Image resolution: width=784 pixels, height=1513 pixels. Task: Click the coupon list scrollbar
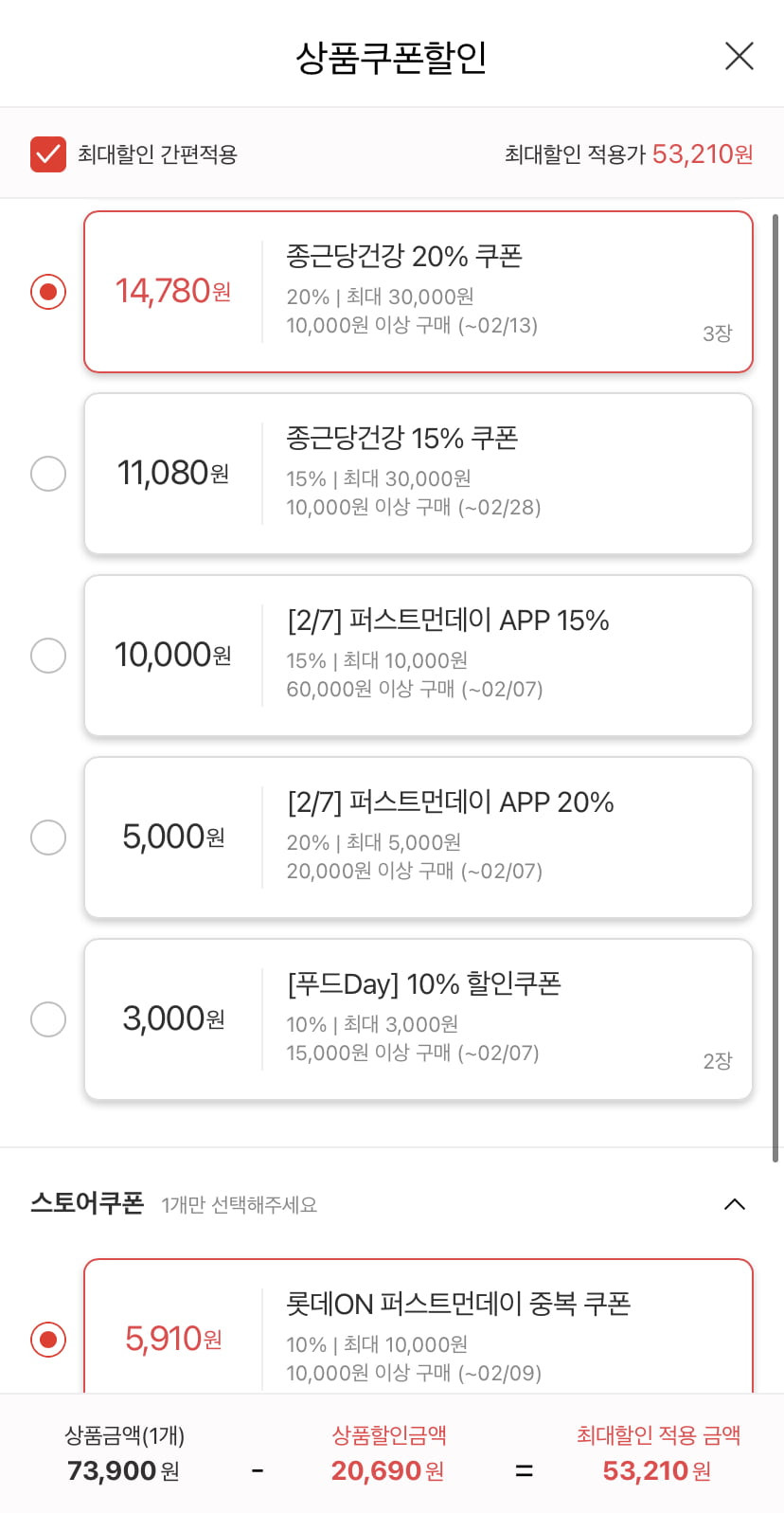point(775,688)
